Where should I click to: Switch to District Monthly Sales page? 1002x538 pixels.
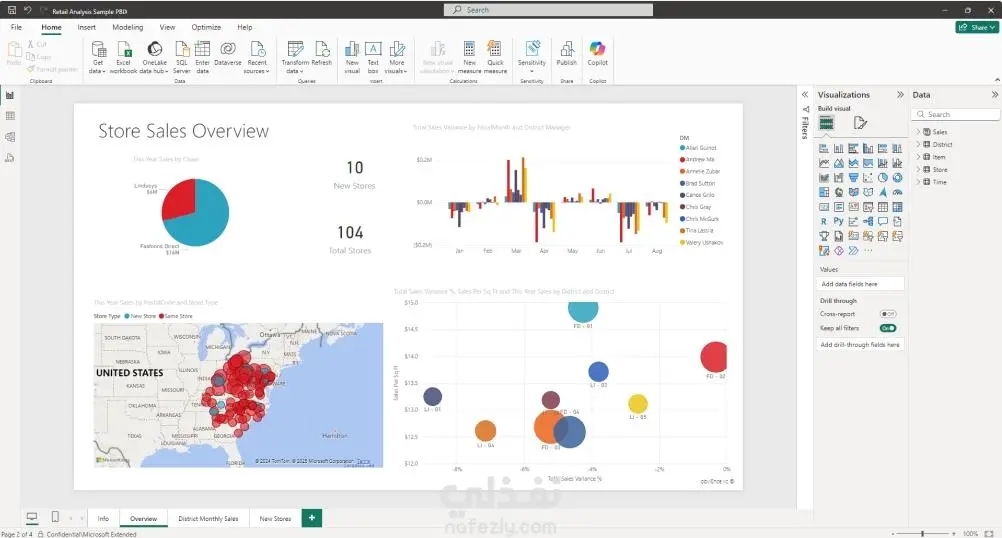coord(208,518)
